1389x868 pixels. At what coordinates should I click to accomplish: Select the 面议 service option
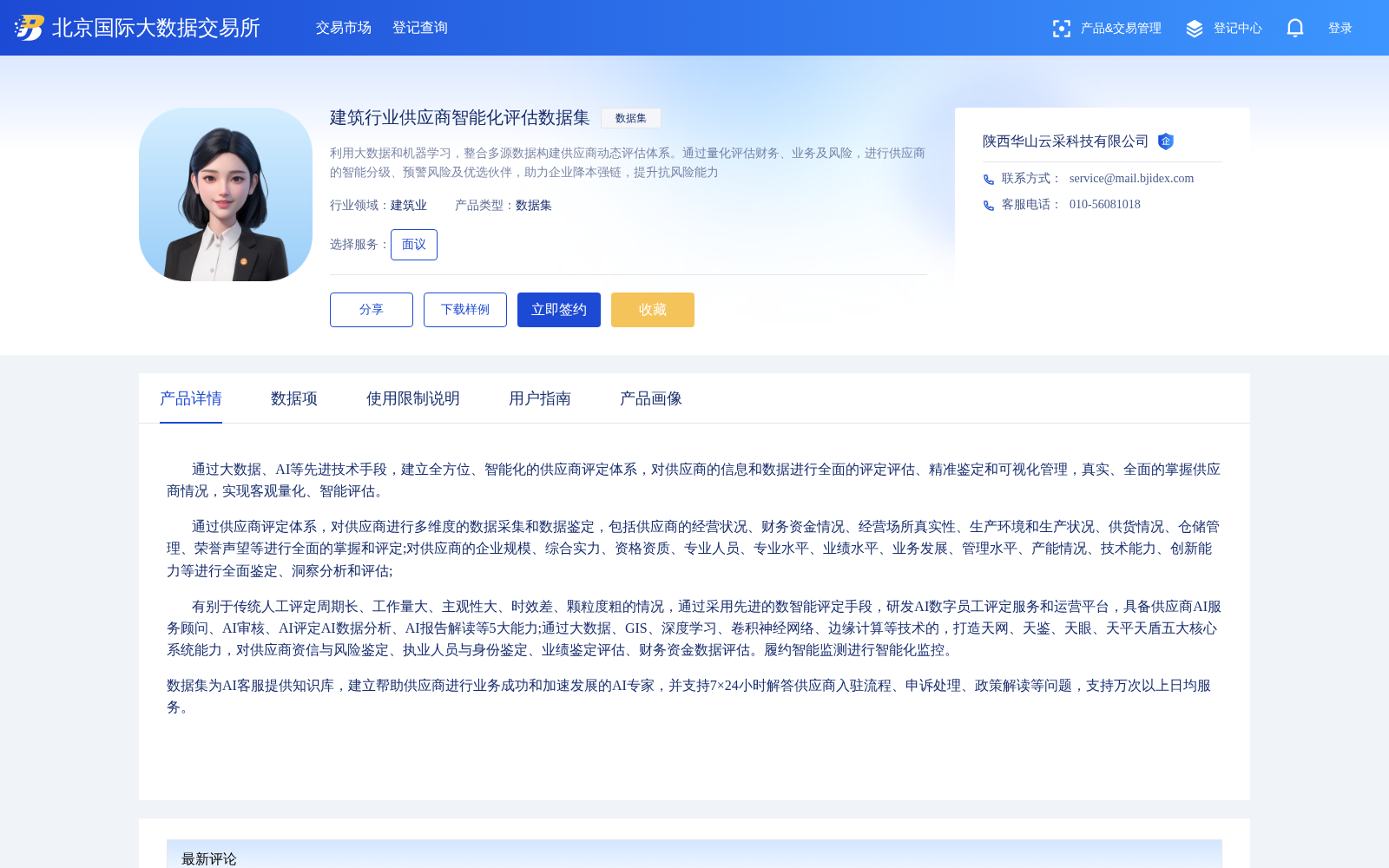pyautogui.click(x=414, y=245)
